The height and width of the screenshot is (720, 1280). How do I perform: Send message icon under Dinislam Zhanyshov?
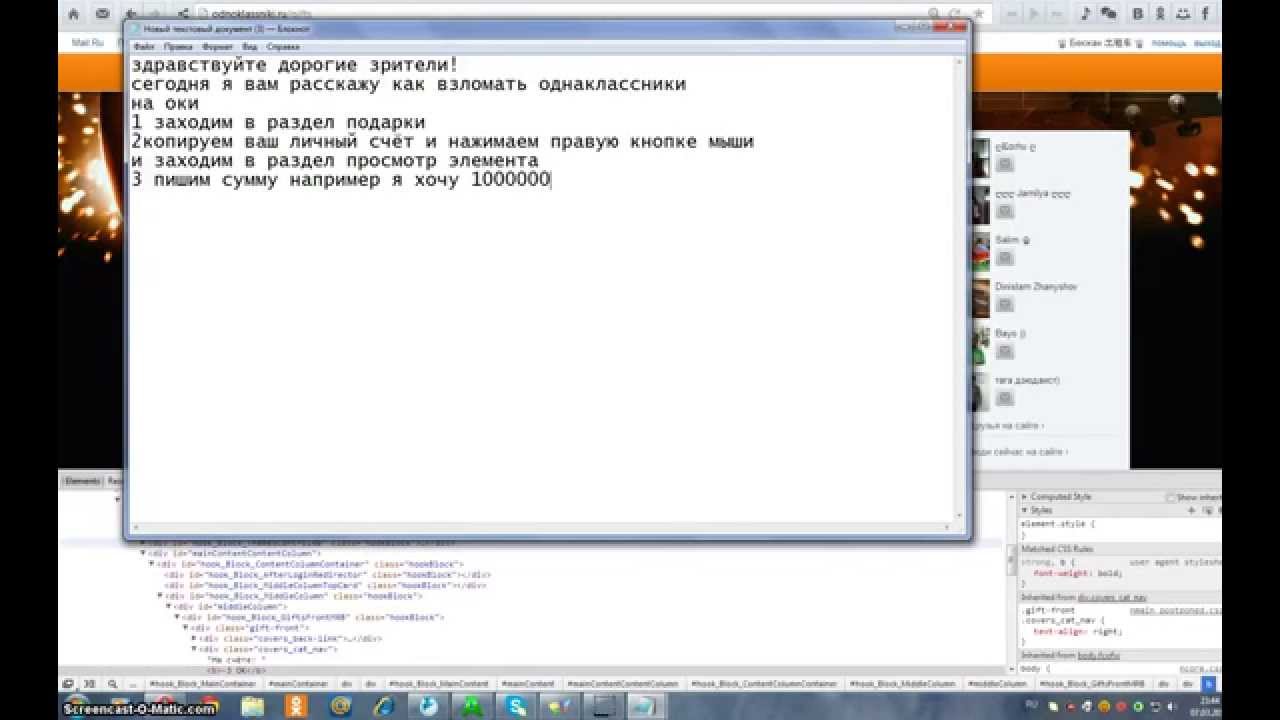click(x=1005, y=305)
